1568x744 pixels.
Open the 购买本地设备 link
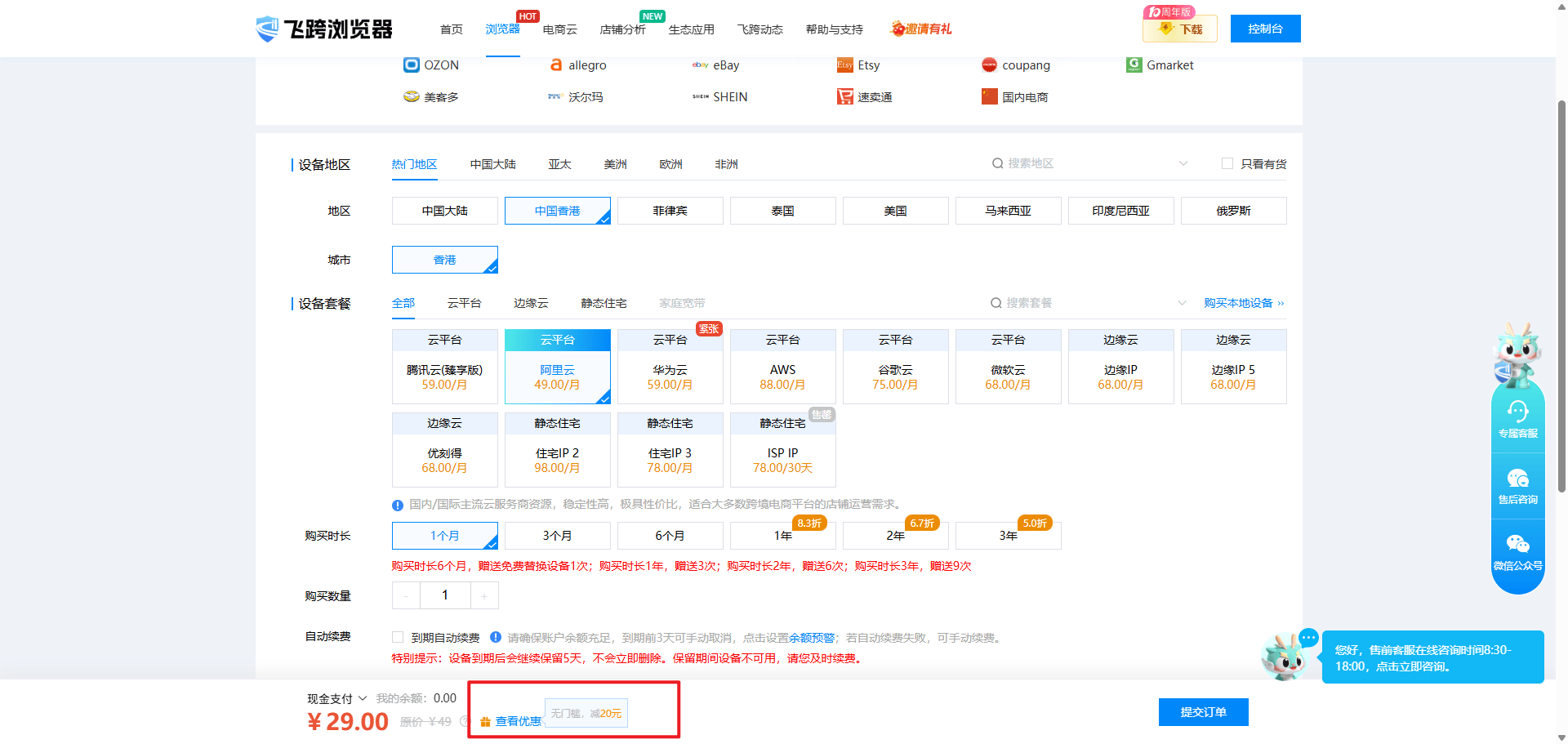[x=1243, y=303]
